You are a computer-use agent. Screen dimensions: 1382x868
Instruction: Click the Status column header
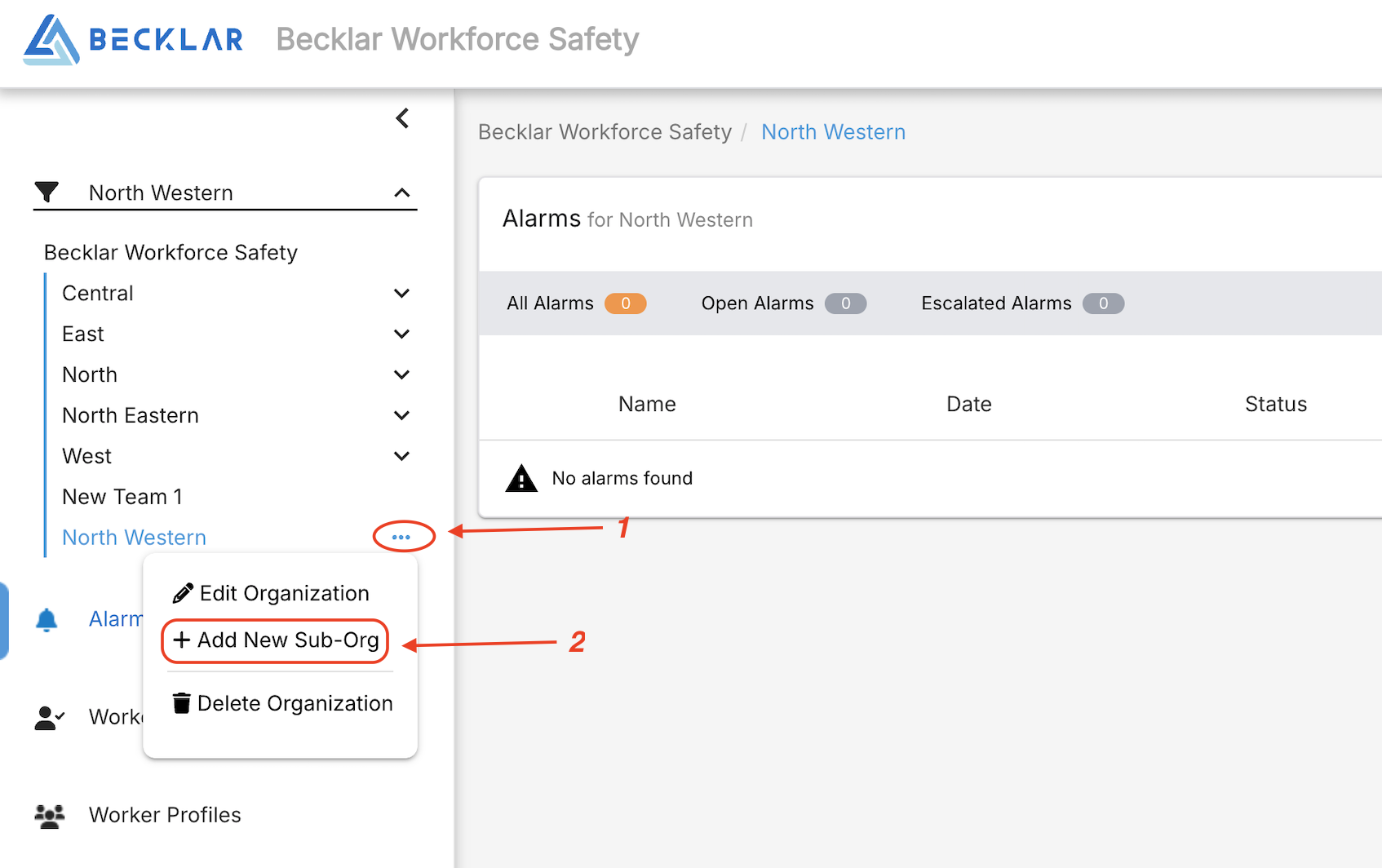1276,404
